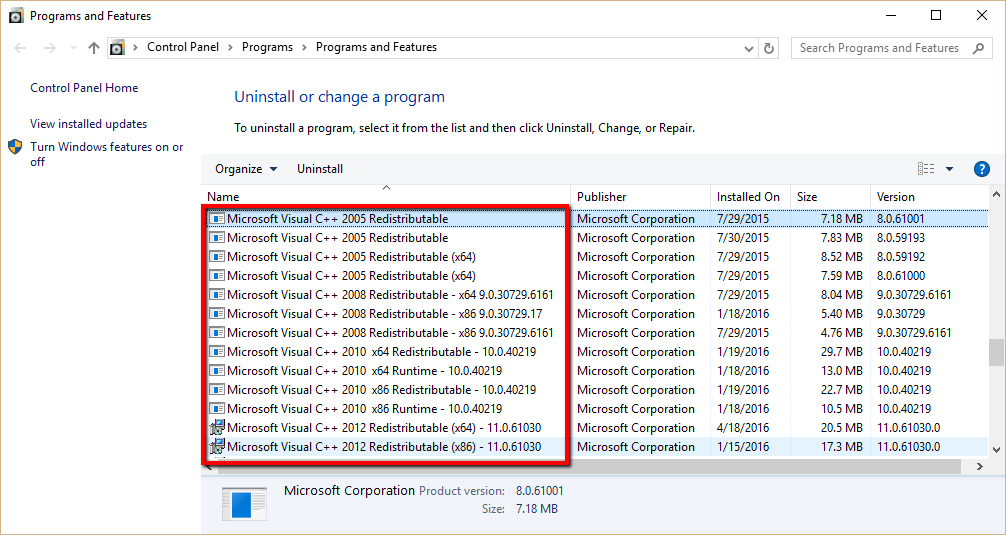Click the vertical scrollbar down arrow

[x=996, y=450]
